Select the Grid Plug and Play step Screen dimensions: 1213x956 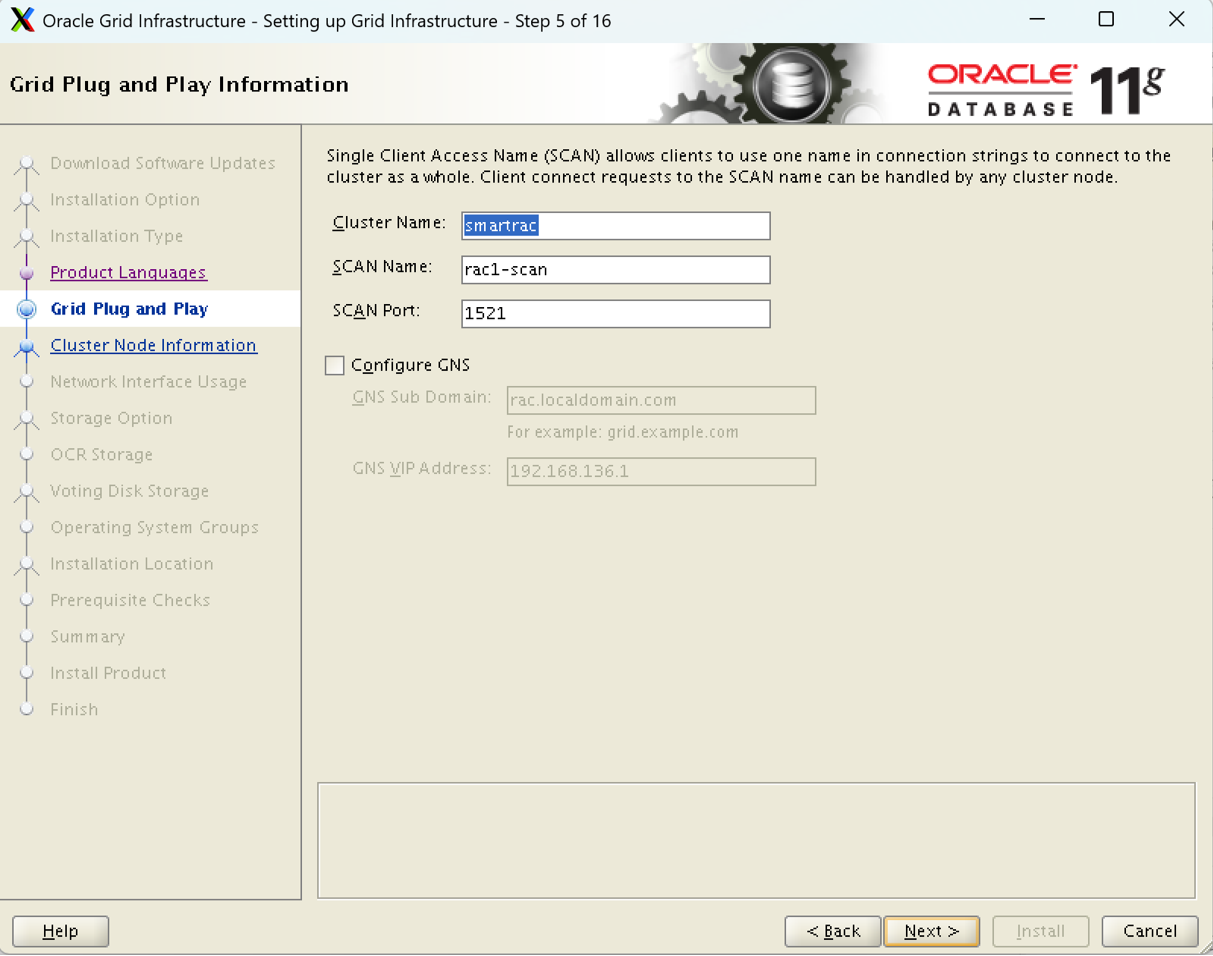click(129, 309)
